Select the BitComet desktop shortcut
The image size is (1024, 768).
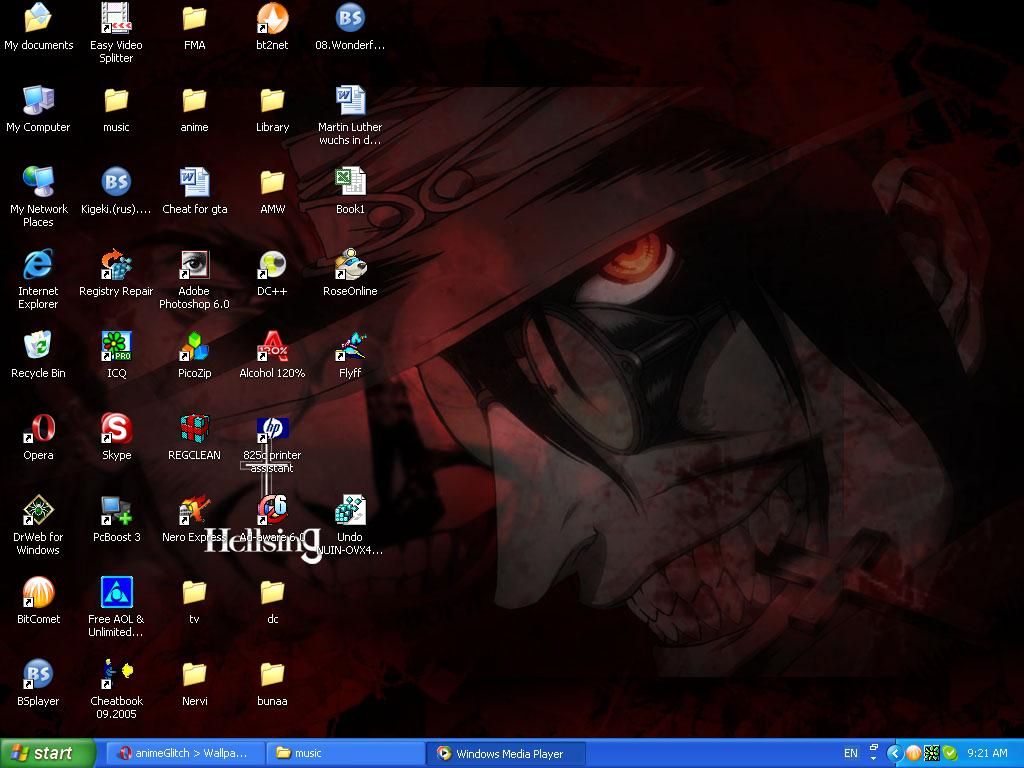coord(39,592)
